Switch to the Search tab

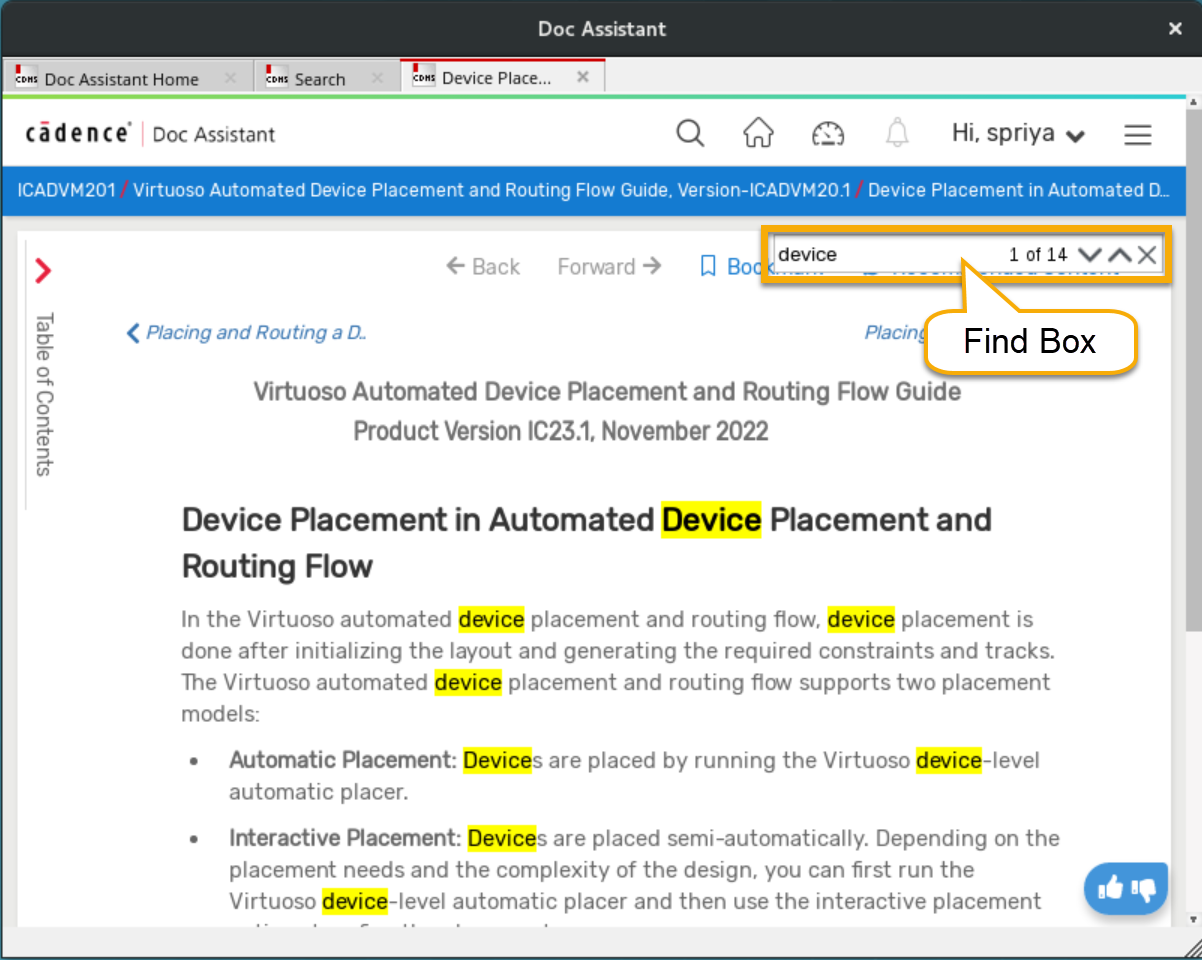(x=319, y=79)
